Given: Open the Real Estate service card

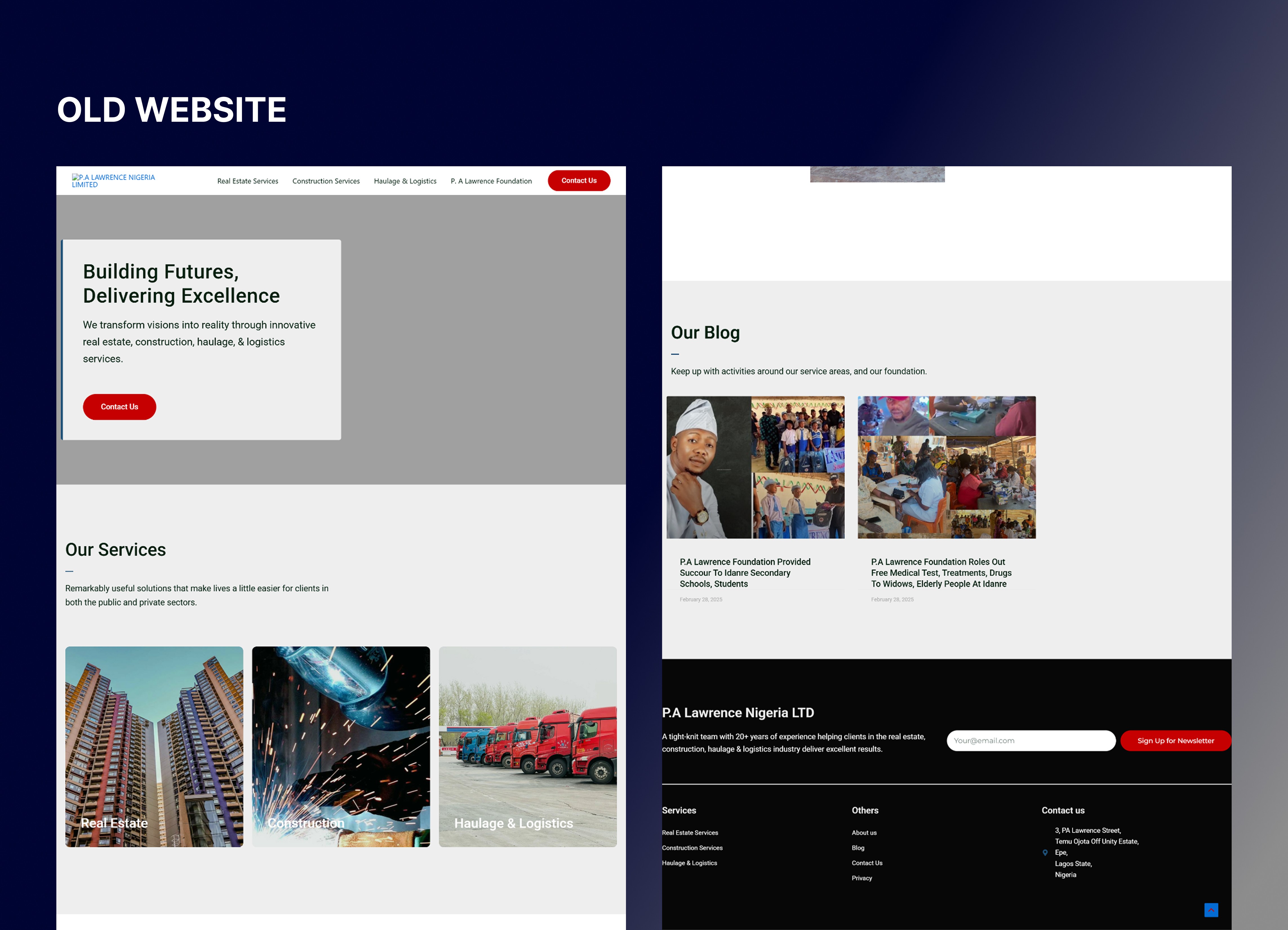Looking at the screenshot, I should click(154, 747).
